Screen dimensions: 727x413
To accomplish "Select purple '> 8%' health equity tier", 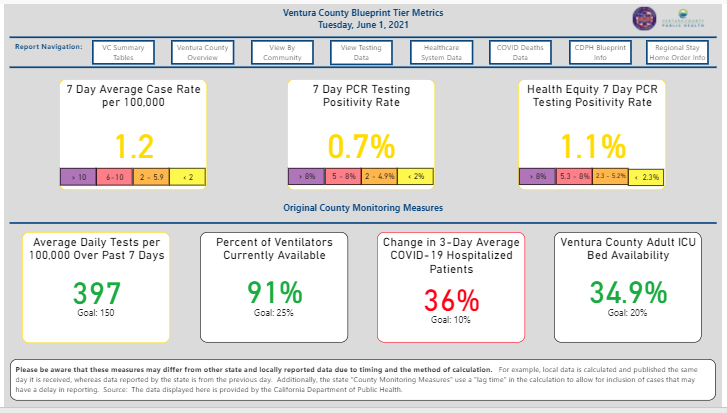I will point(537,176).
